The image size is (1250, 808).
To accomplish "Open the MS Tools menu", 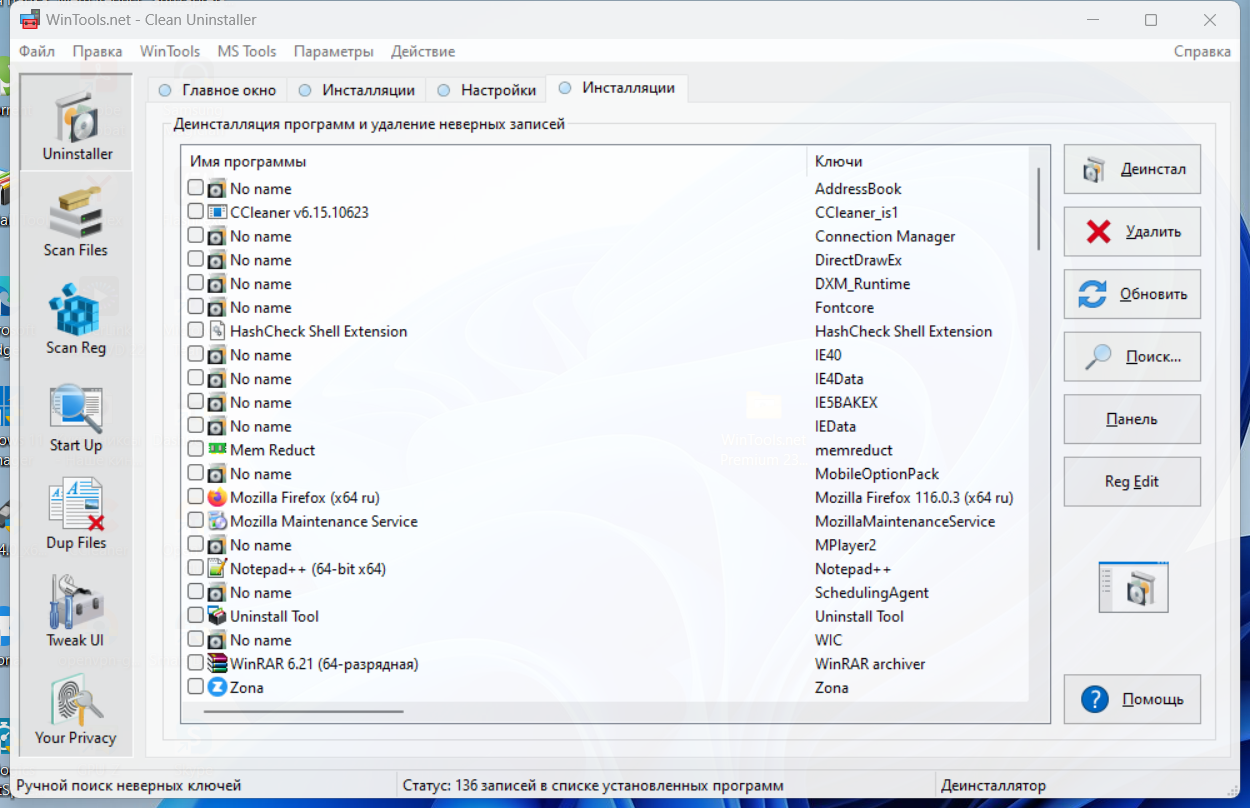I will tap(246, 51).
